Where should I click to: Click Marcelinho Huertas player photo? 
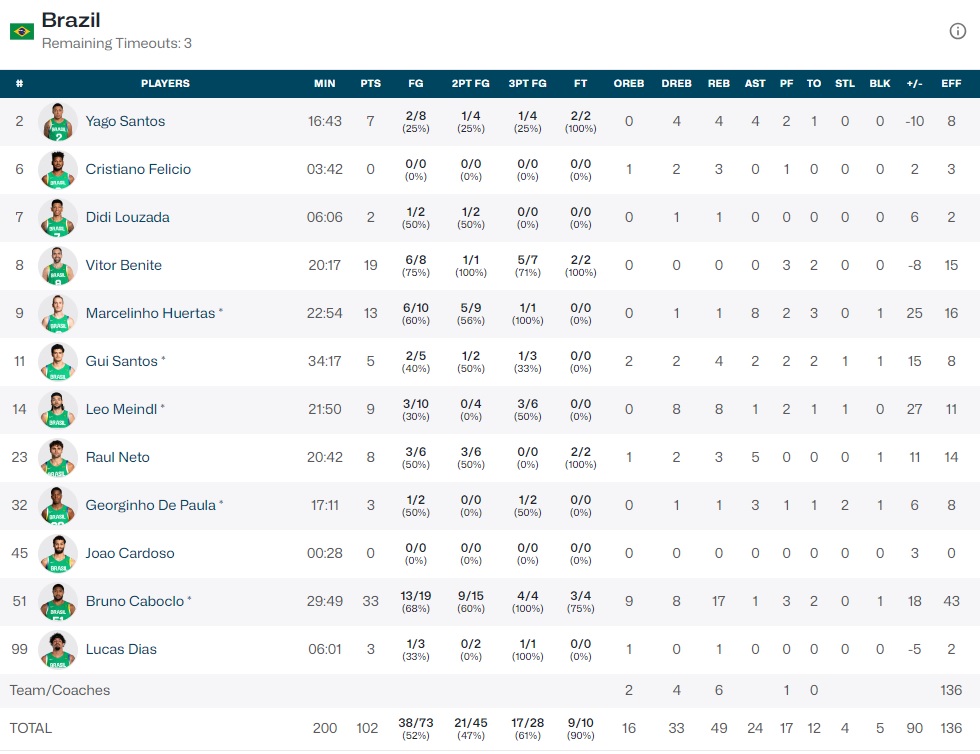coord(58,314)
